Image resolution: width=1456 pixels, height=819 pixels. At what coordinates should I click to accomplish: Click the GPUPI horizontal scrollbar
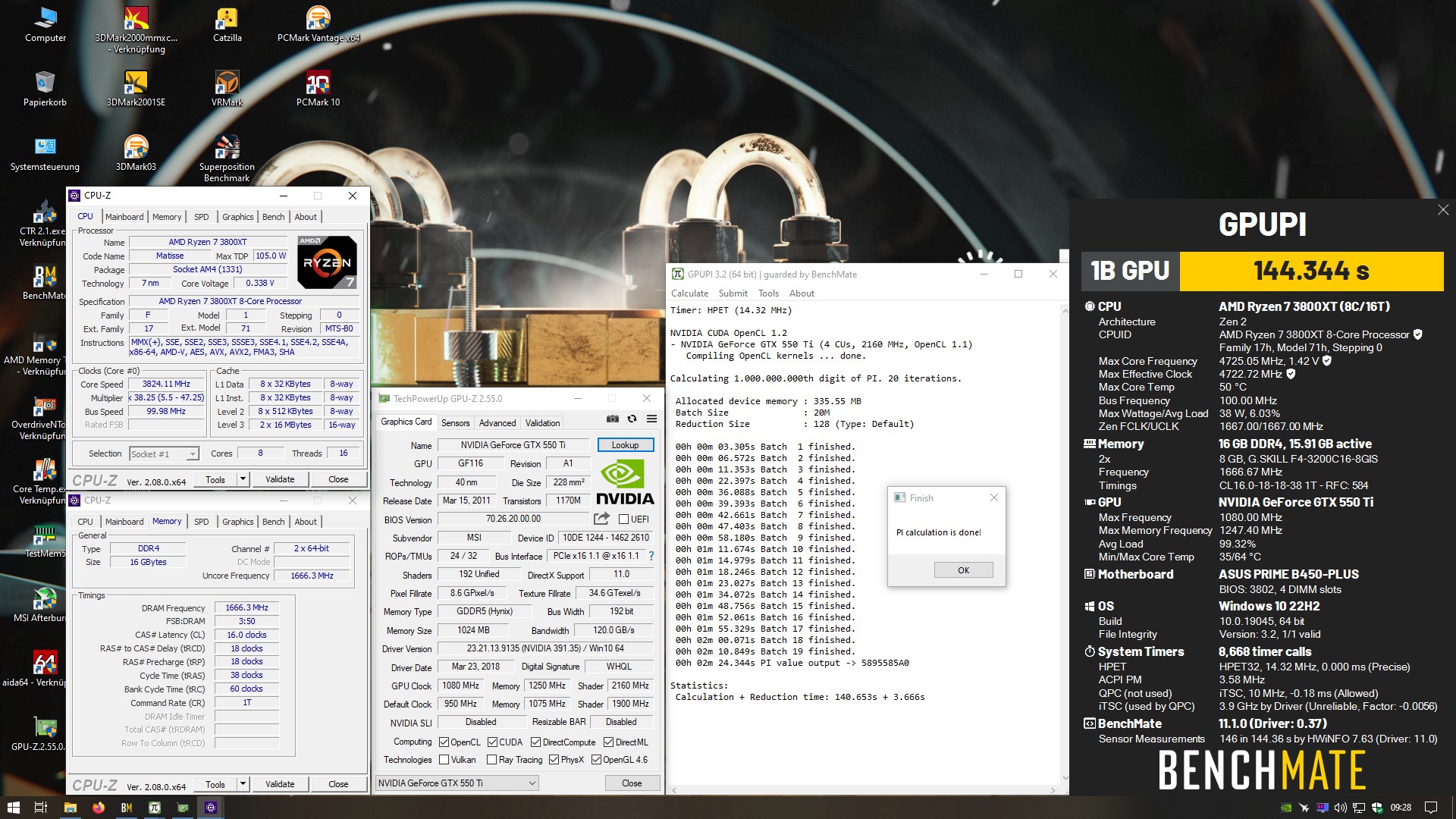864,789
